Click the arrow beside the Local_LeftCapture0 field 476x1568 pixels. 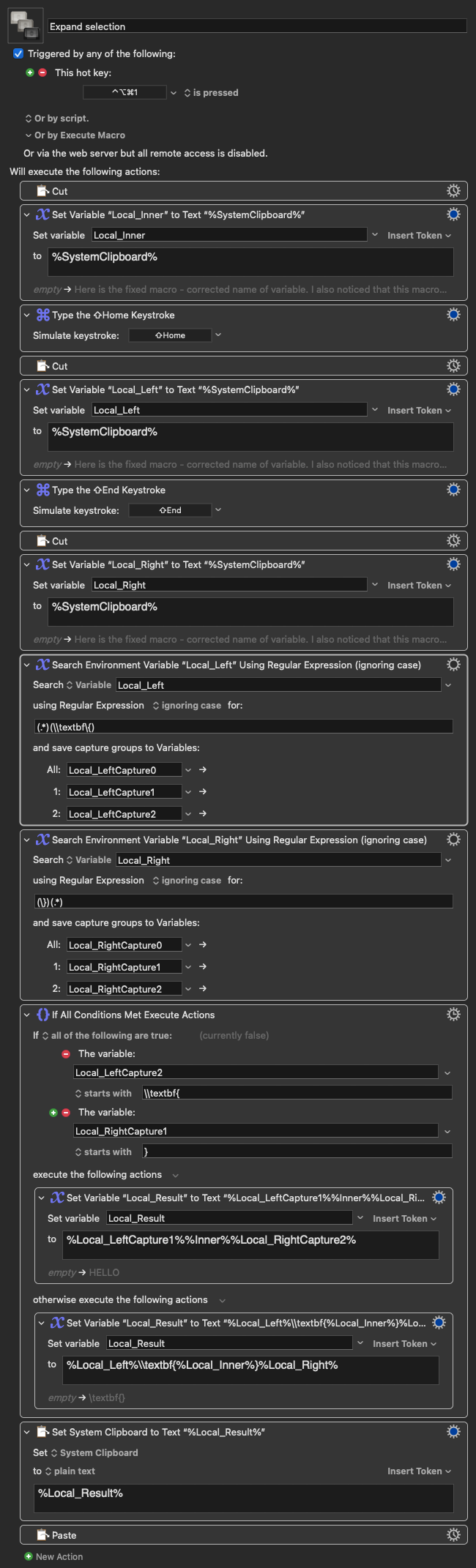(203, 769)
